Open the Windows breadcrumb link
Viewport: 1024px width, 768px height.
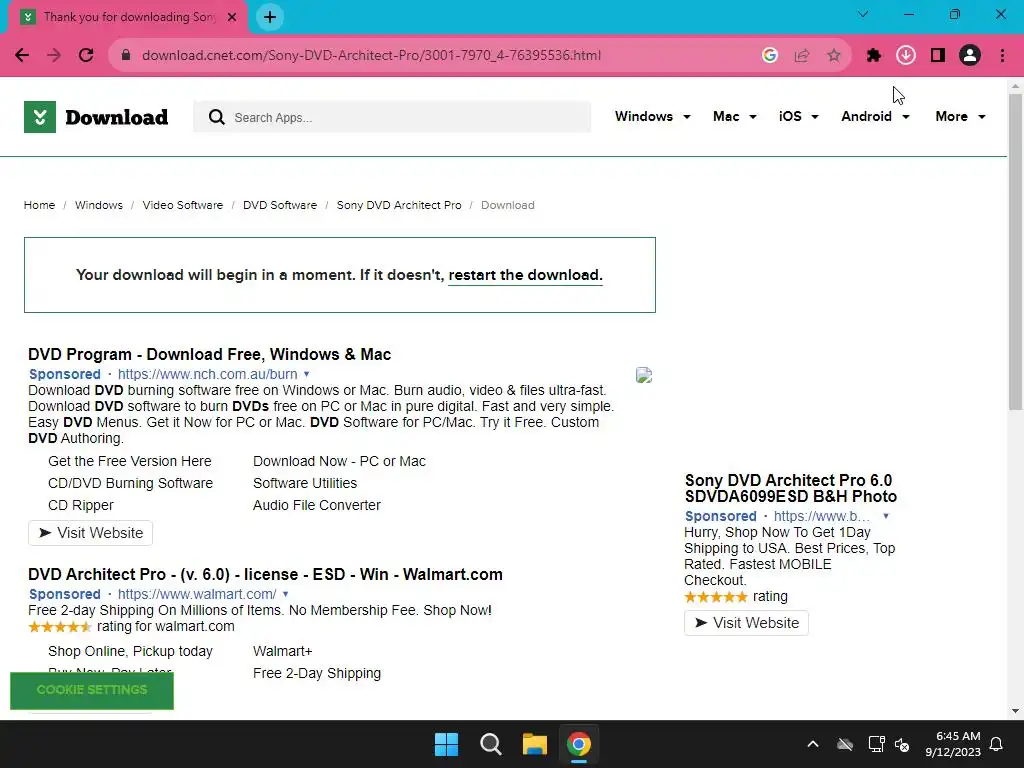point(99,205)
